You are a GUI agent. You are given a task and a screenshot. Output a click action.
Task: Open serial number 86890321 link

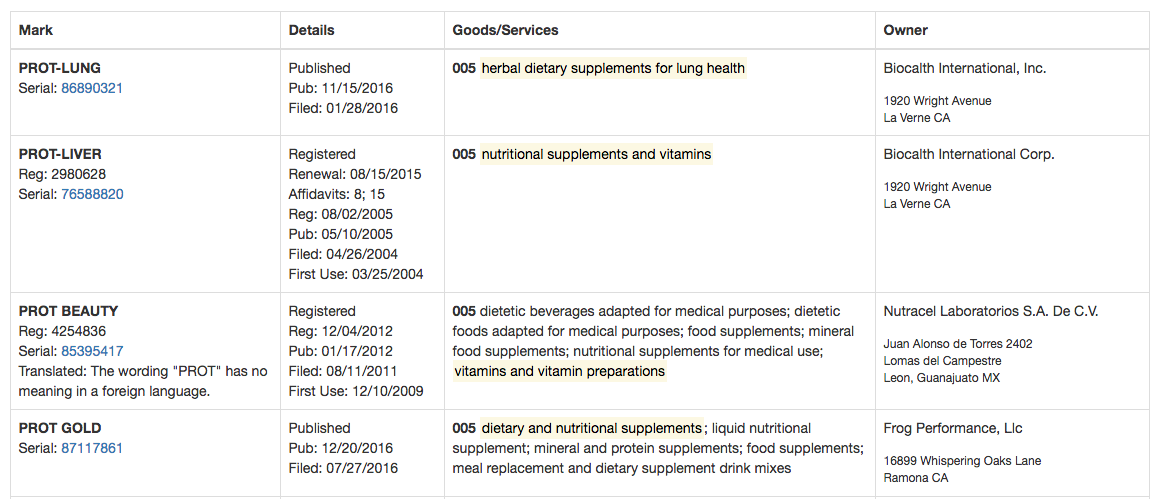pyautogui.click(x=92, y=88)
